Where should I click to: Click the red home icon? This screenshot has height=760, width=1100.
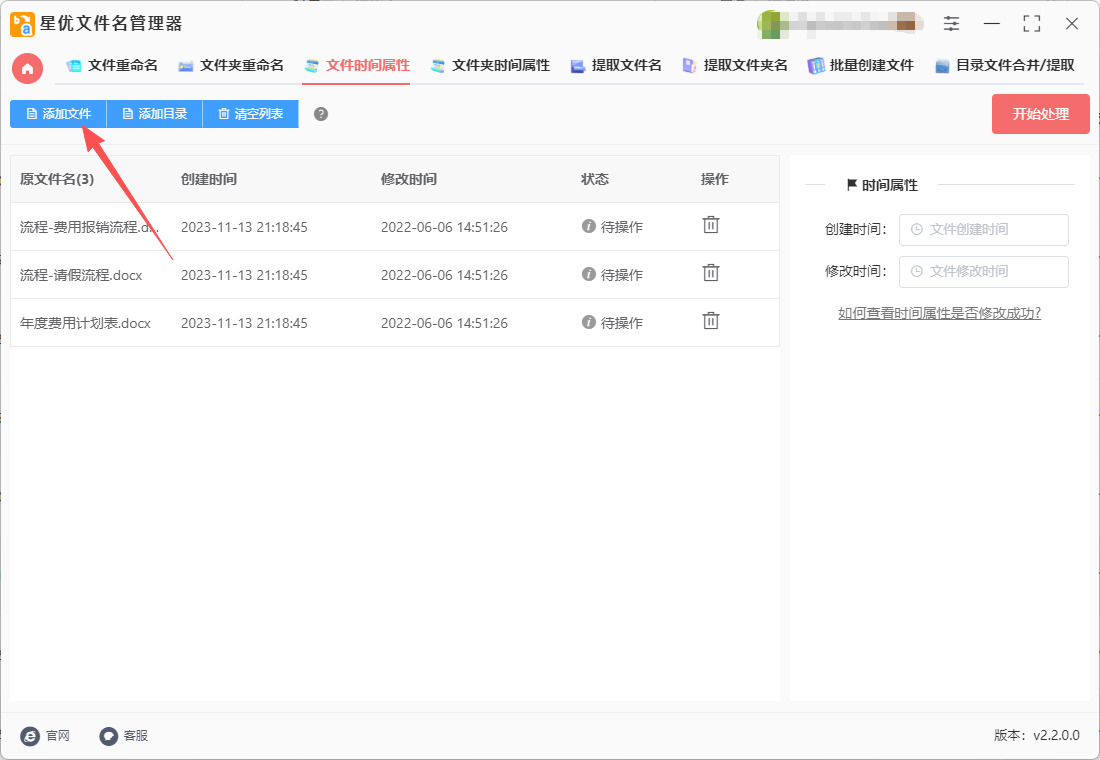click(x=28, y=68)
